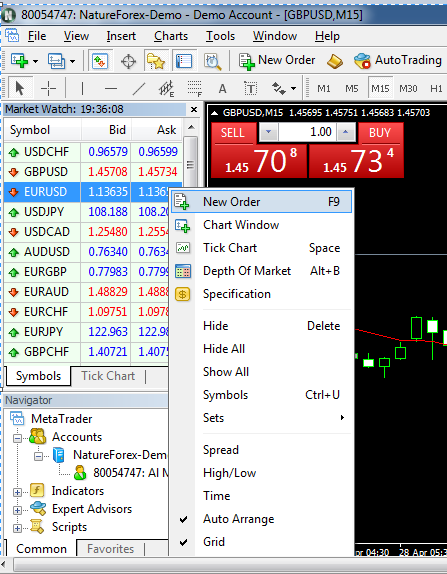Switch to the Symbols tab
Image resolution: width=447 pixels, height=574 pixels.
tap(38, 376)
